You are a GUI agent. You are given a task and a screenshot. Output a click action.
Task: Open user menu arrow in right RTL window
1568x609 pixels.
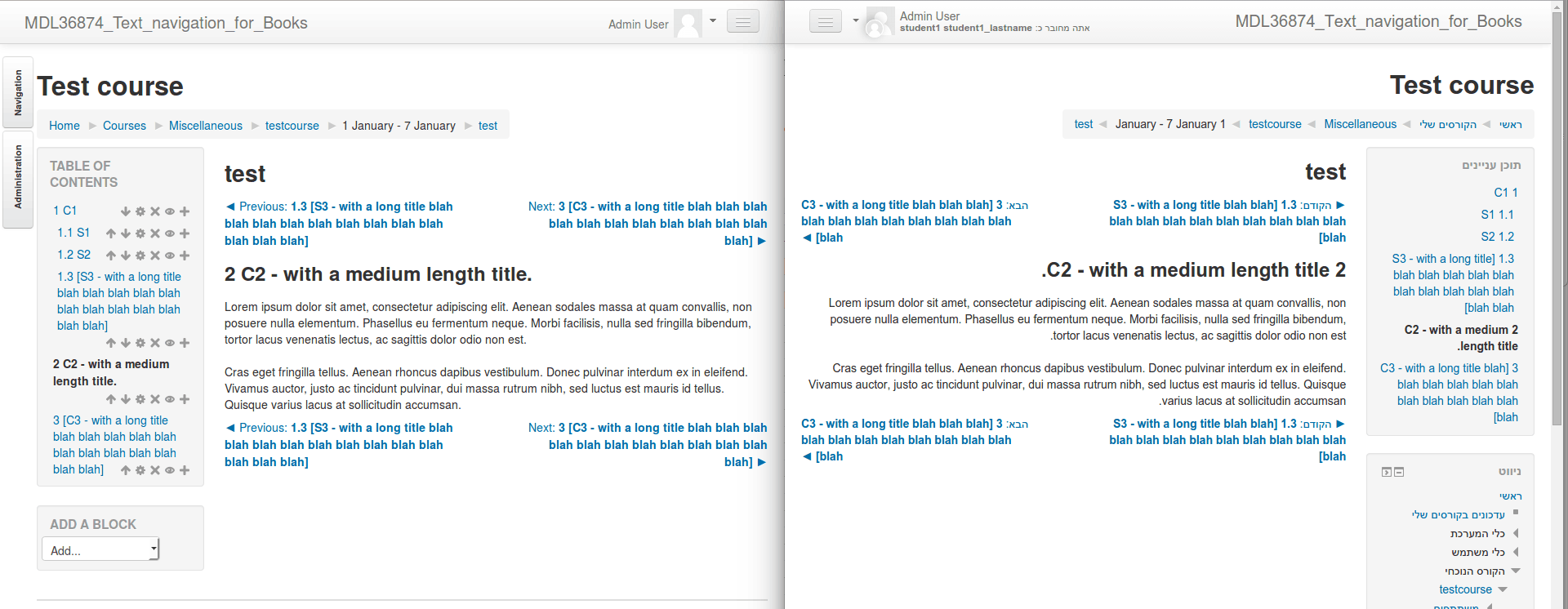pos(856,20)
